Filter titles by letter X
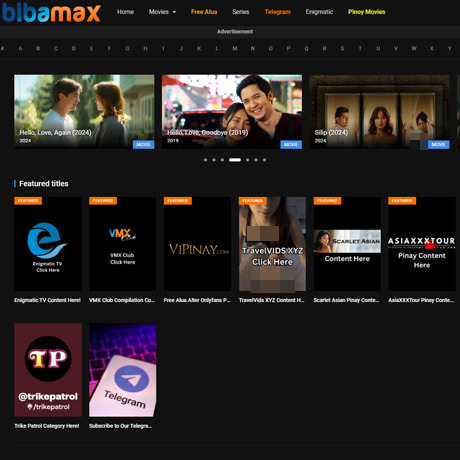460x460 pixels. 432,49
